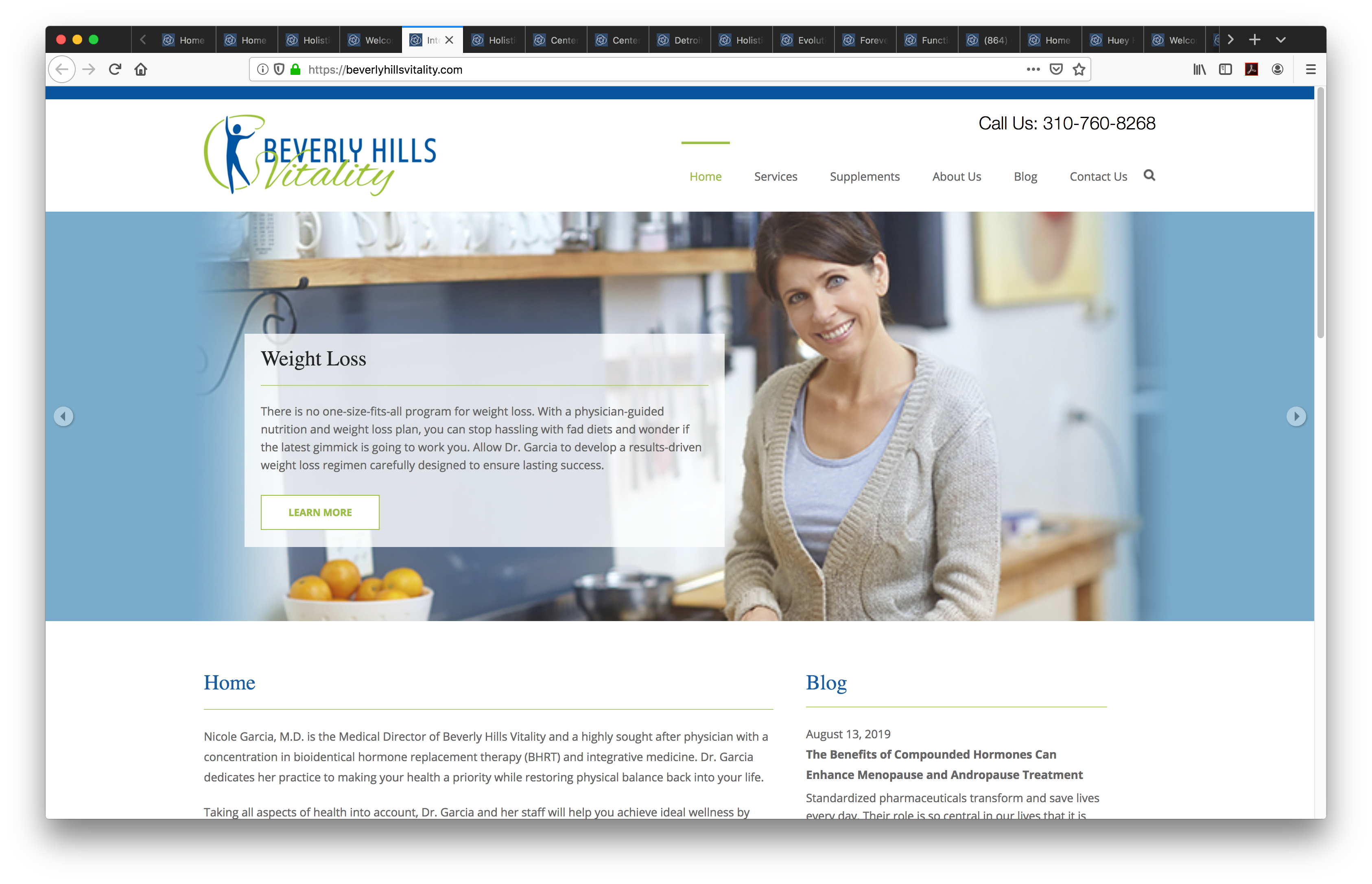Screen dimensions: 1372x884
Task: Switch to the Functi tab
Action: pos(927,40)
